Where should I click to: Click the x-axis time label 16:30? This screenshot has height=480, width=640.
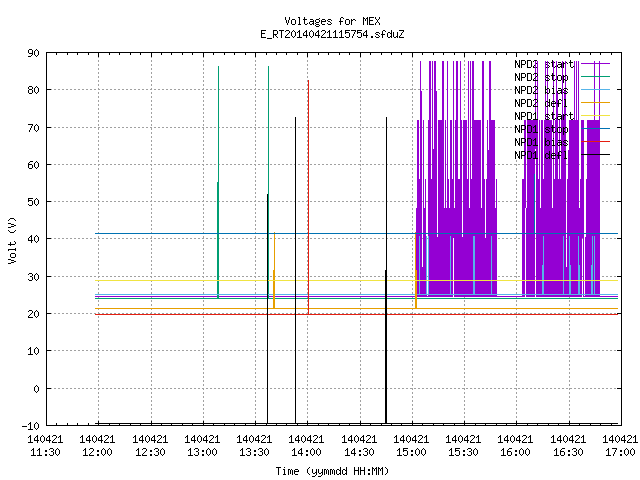coord(568,453)
